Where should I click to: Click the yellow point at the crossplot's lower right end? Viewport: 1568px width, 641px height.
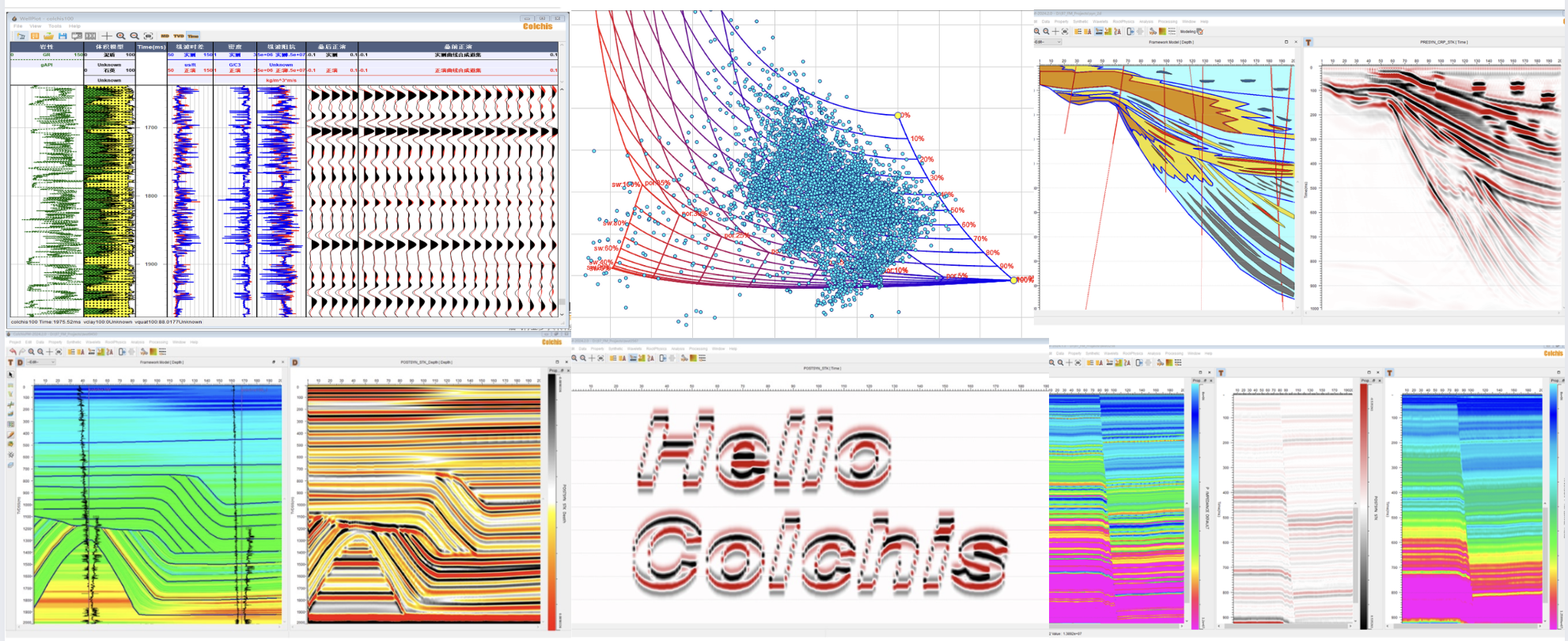point(1014,280)
